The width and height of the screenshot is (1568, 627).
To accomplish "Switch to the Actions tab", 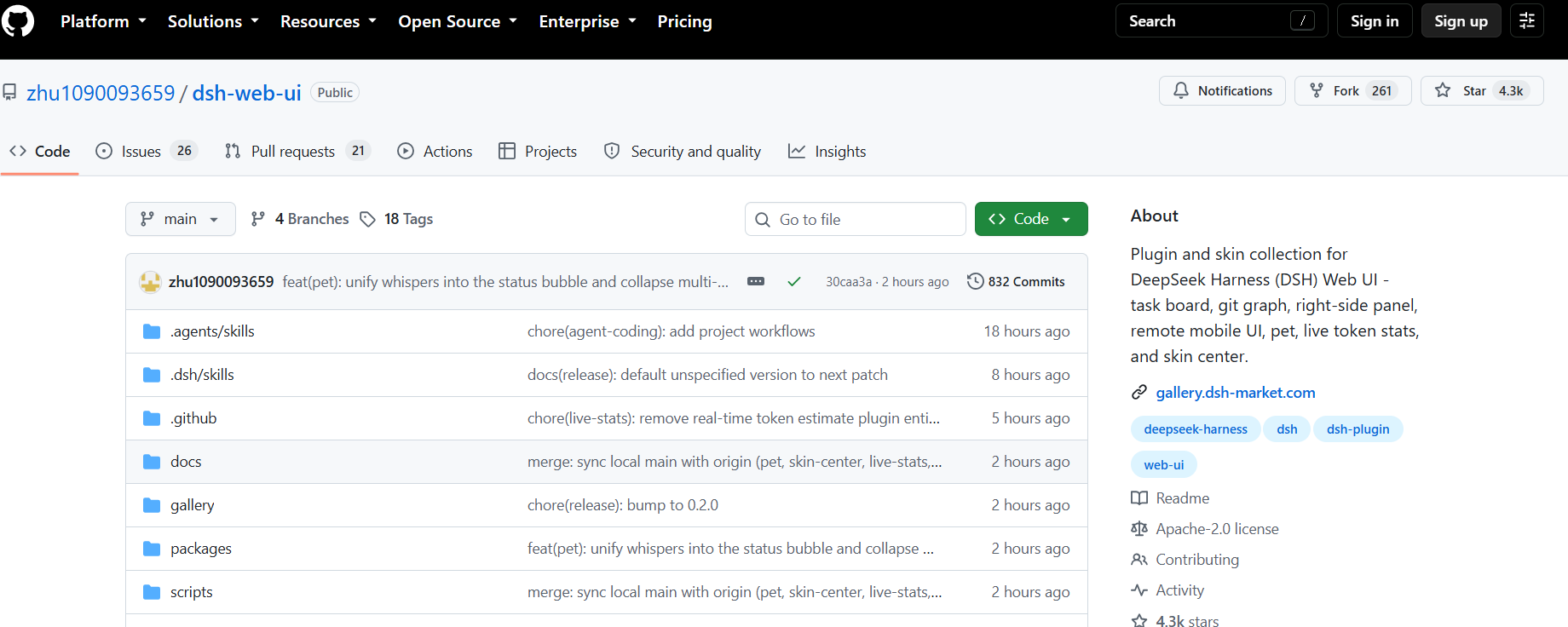I will tap(435, 152).
